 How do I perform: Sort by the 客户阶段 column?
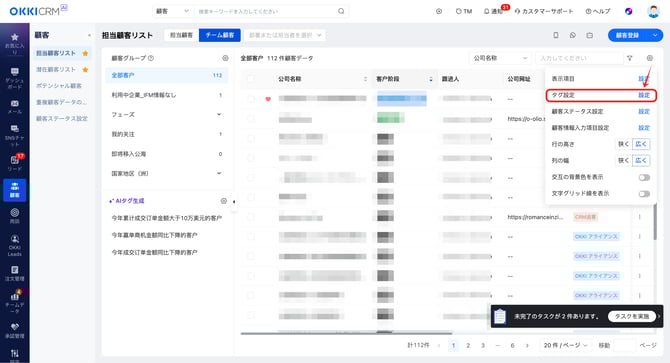click(x=431, y=79)
